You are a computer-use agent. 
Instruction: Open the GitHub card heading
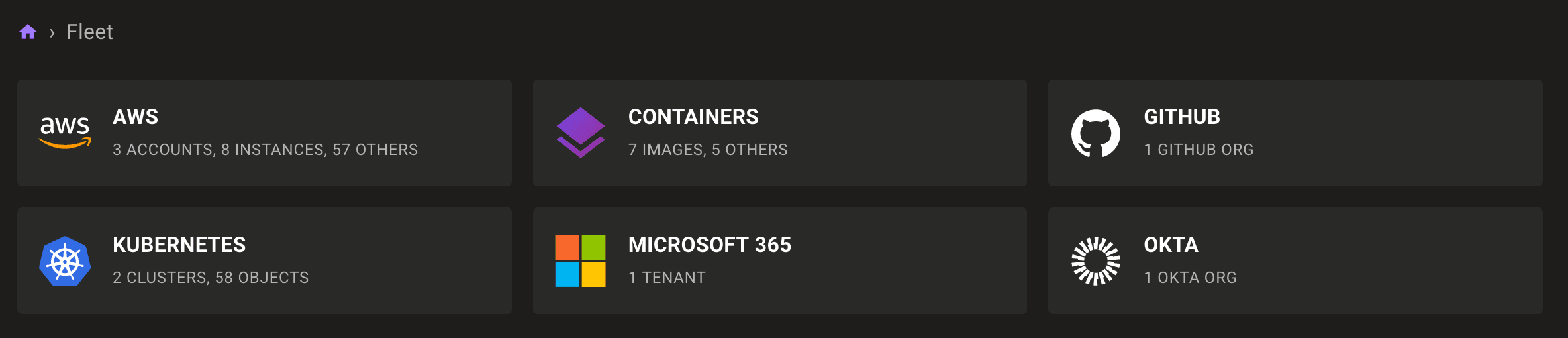[x=1182, y=117]
